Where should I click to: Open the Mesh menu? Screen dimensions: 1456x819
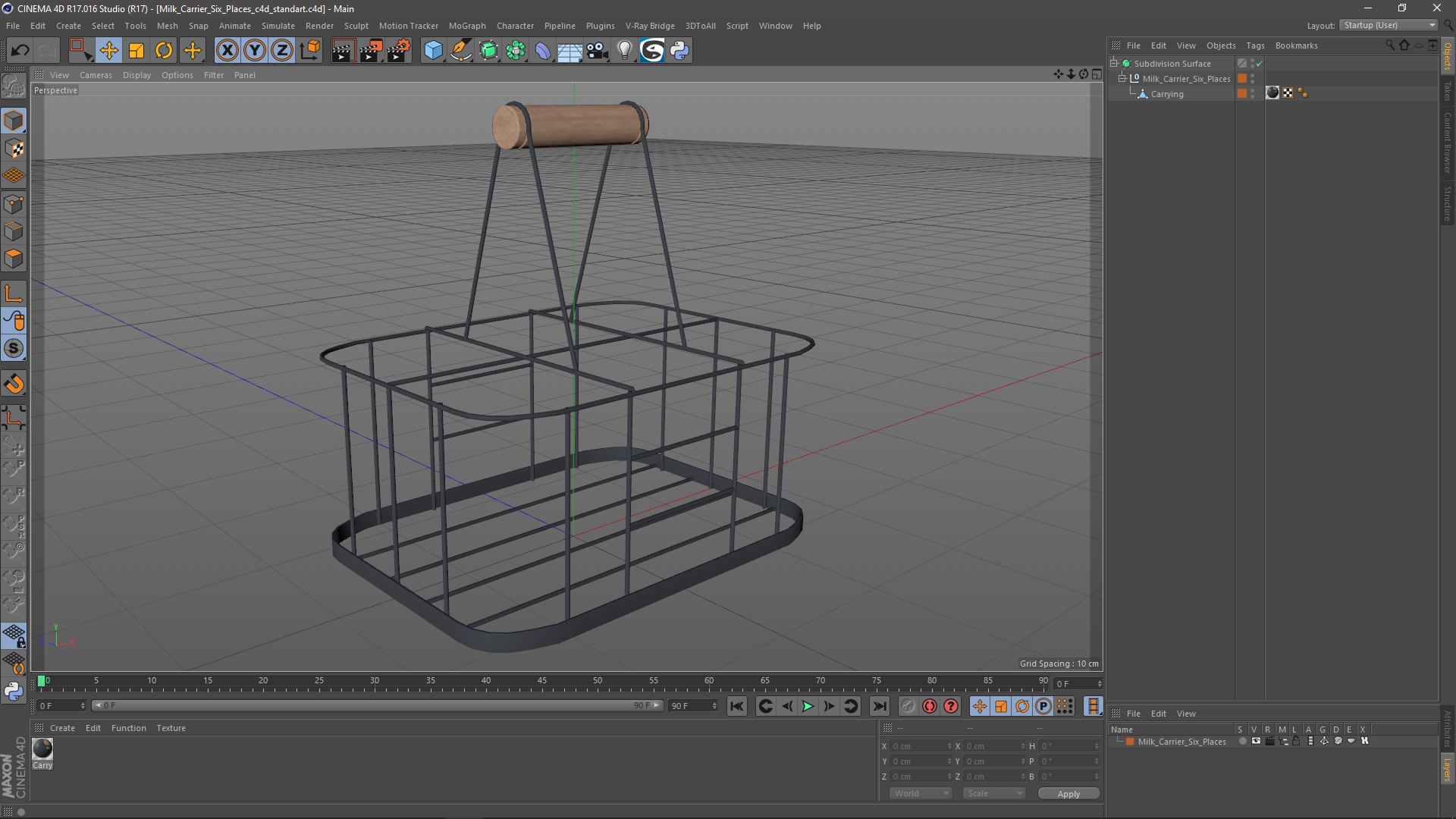(167, 26)
